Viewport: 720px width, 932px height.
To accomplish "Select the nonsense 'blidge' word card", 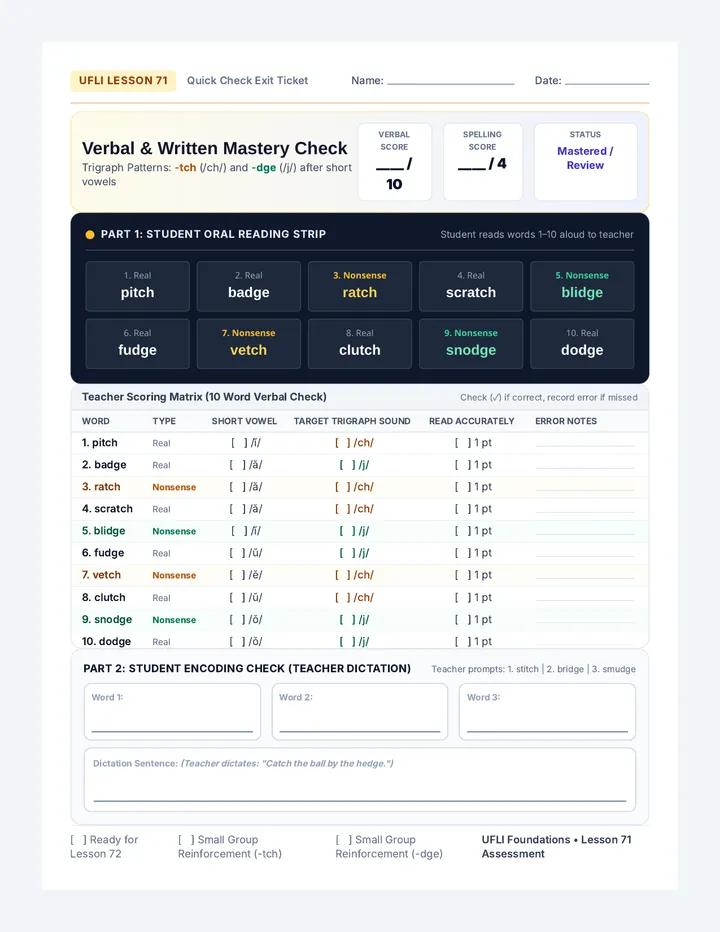I will click(582, 286).
